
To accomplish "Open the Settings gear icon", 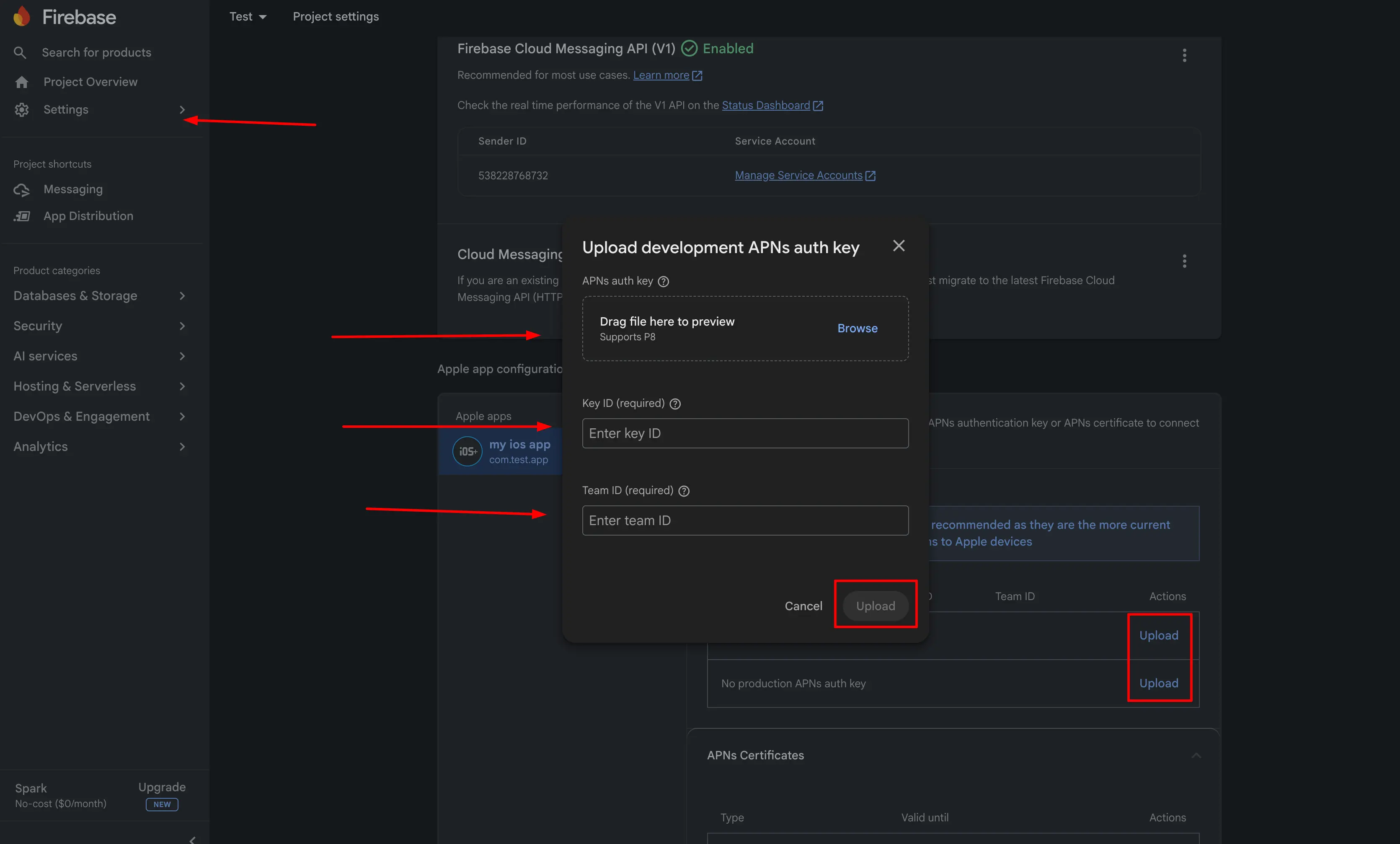I will click(22, 110).
